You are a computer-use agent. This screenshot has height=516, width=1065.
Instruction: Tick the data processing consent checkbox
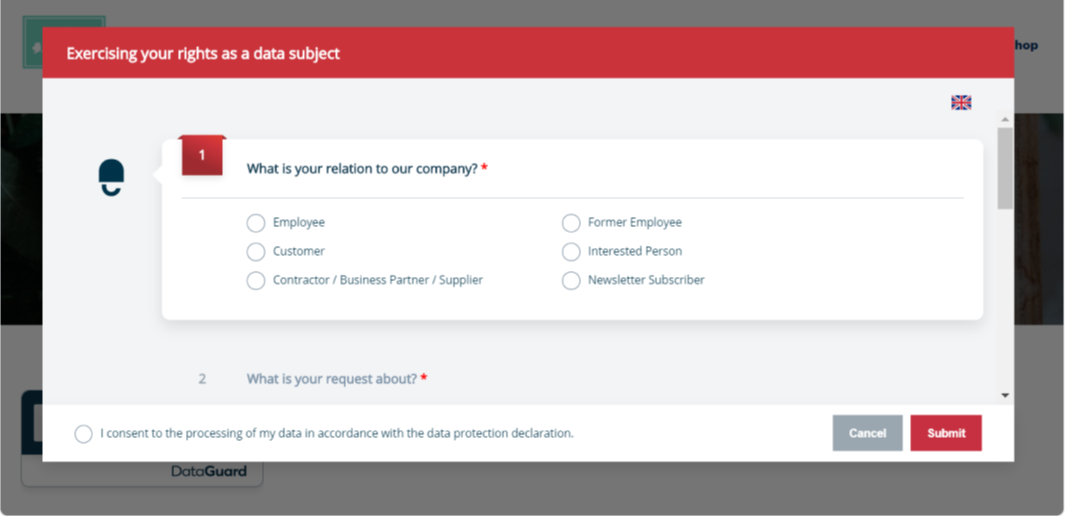pyautogui.click(x=84, y=434)
